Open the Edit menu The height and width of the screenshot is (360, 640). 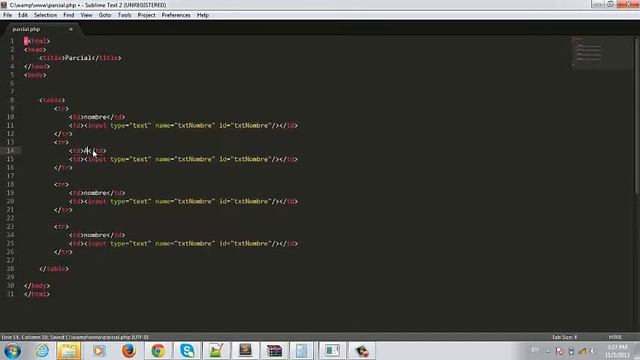22,15
